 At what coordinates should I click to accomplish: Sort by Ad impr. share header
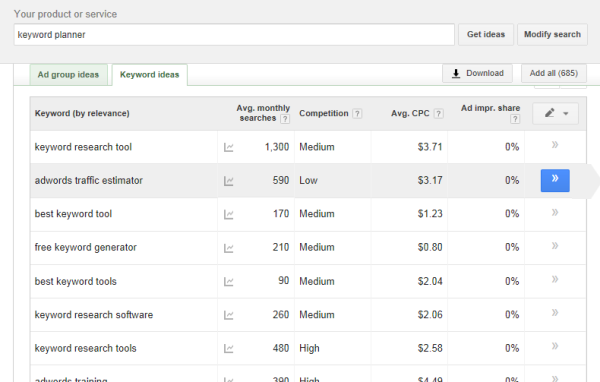(490, 108)
